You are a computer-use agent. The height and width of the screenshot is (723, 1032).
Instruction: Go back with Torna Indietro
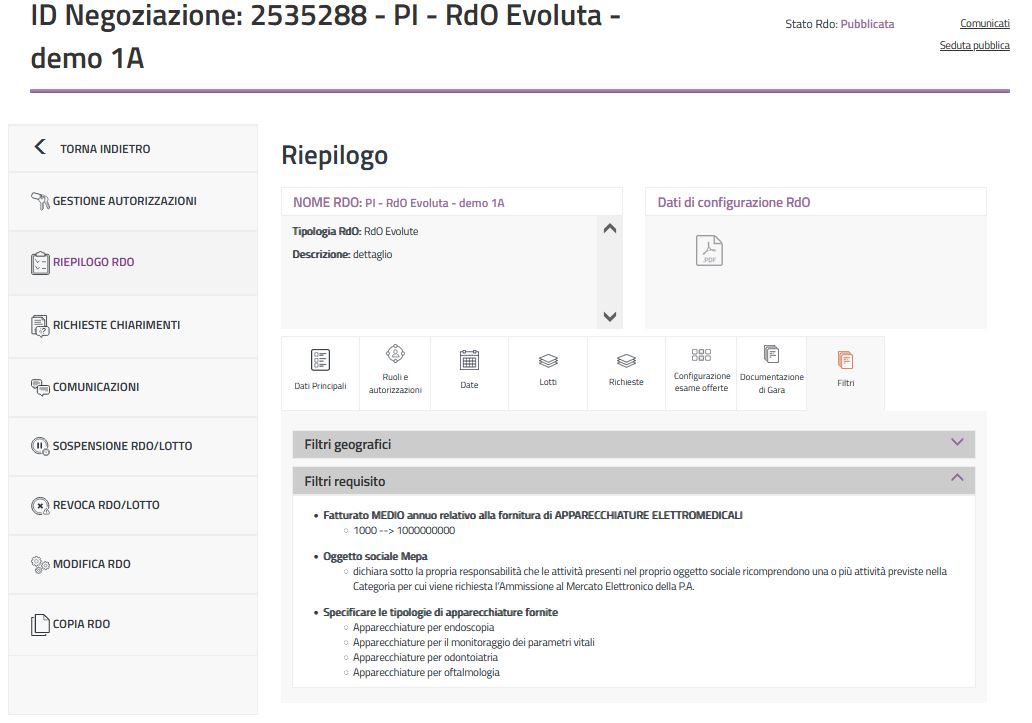click(93, 148)
